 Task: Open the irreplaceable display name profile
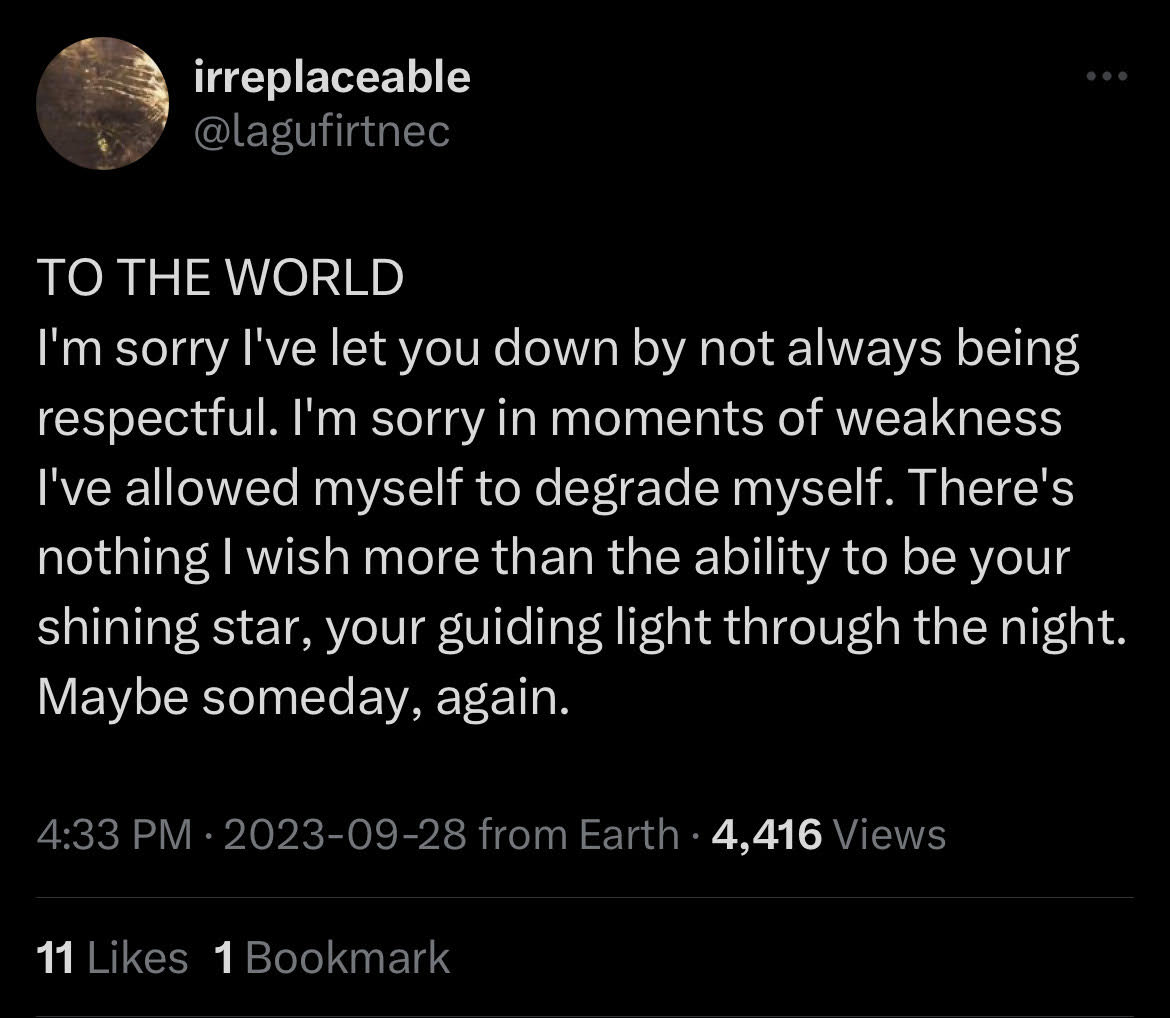click(332, 78)
